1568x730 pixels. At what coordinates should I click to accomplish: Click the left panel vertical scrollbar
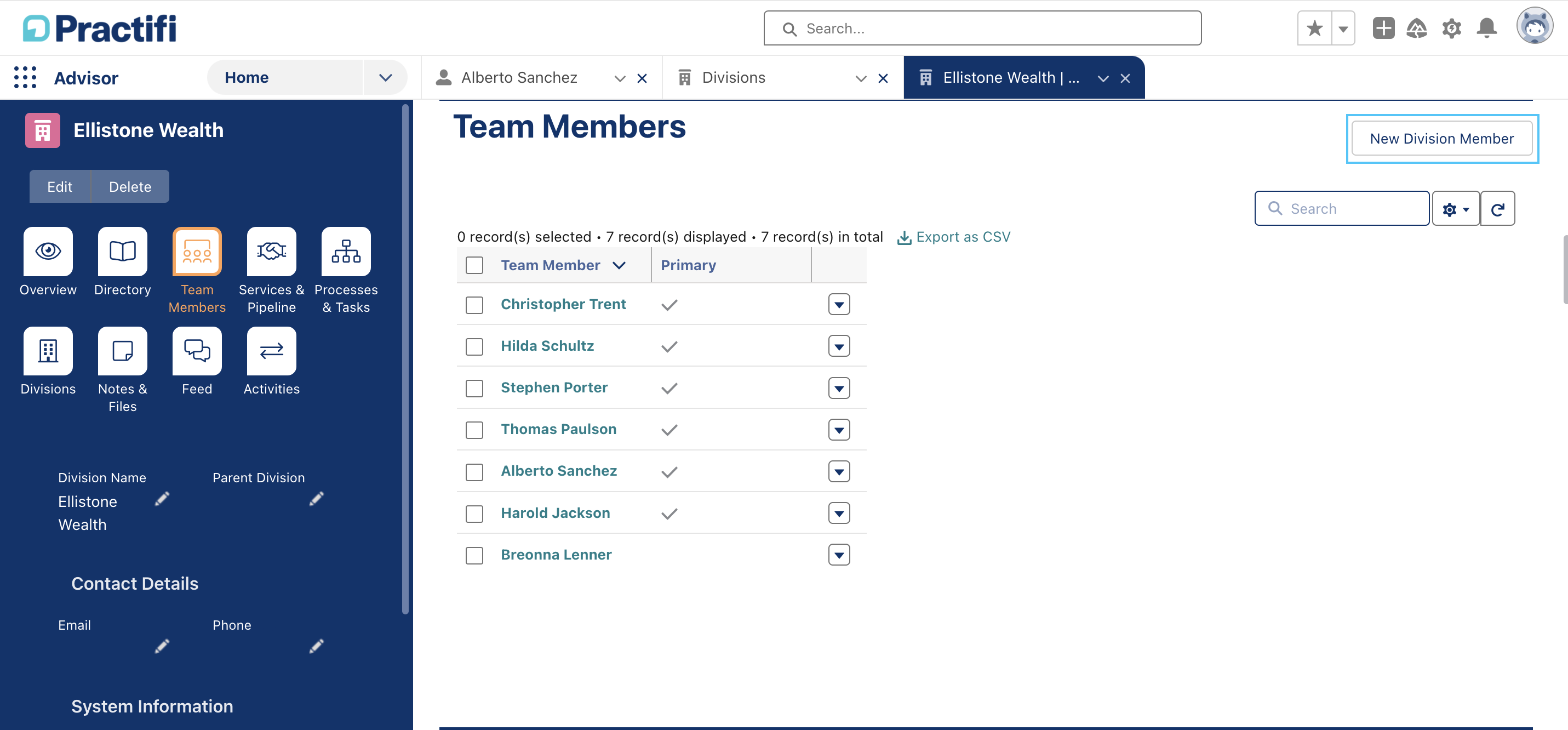[405, 359]
